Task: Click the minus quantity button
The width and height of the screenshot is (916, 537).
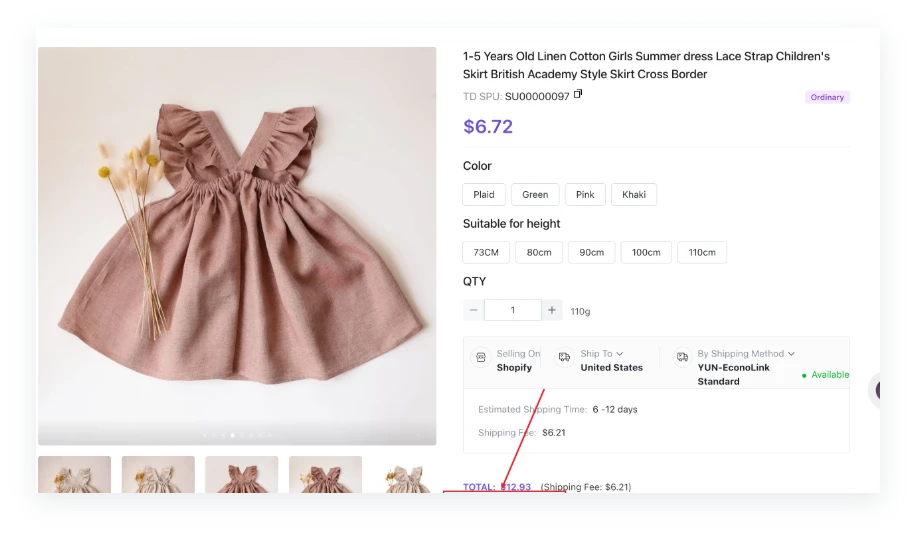Action: click(473, 310)
